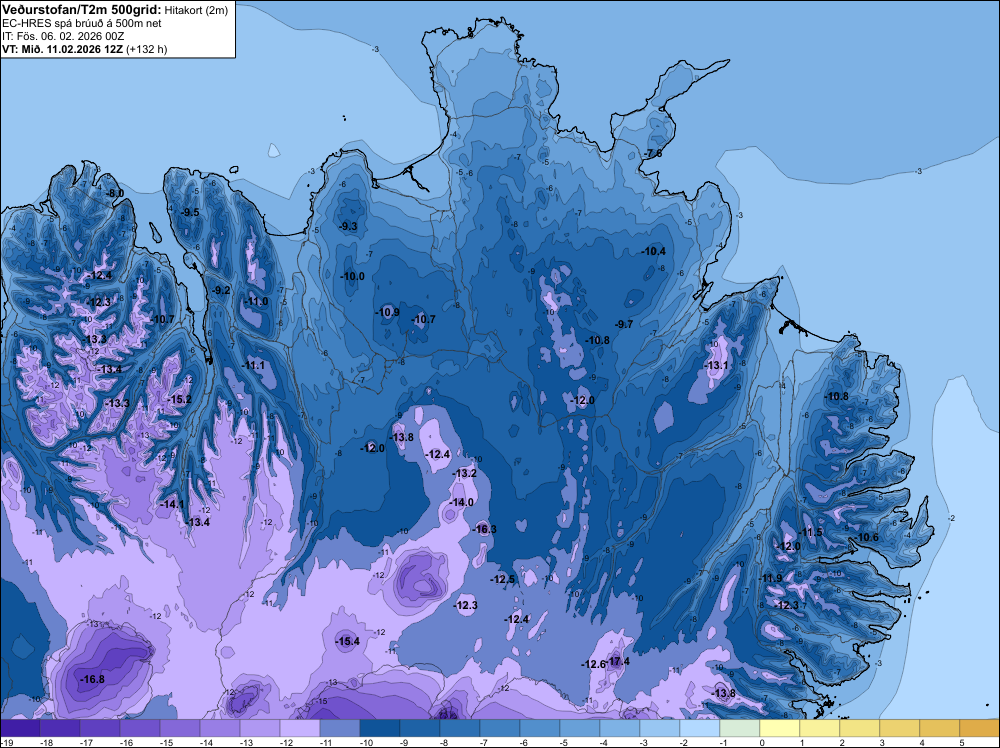
Task: Click the -9.5 temperature value
Action: coord(189,212)
